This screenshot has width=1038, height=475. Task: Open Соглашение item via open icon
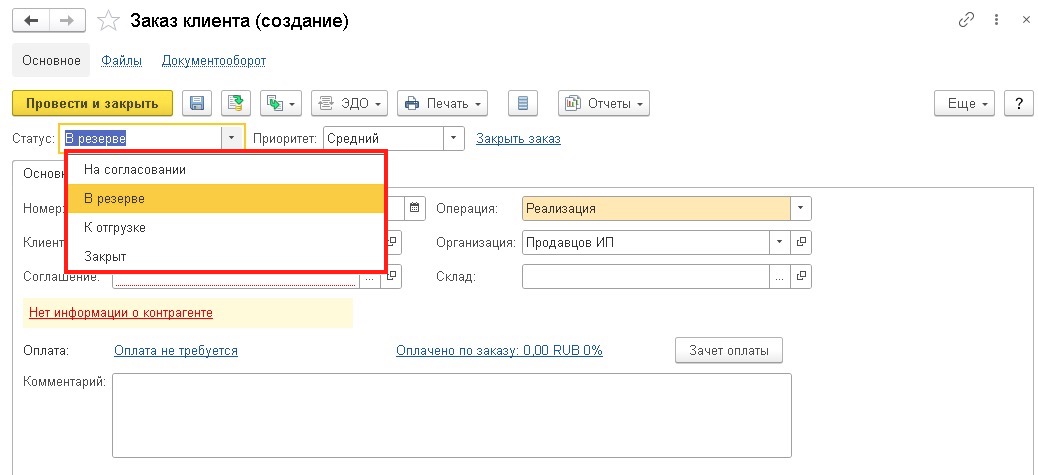pyautogui.click(x=392, y=277)
